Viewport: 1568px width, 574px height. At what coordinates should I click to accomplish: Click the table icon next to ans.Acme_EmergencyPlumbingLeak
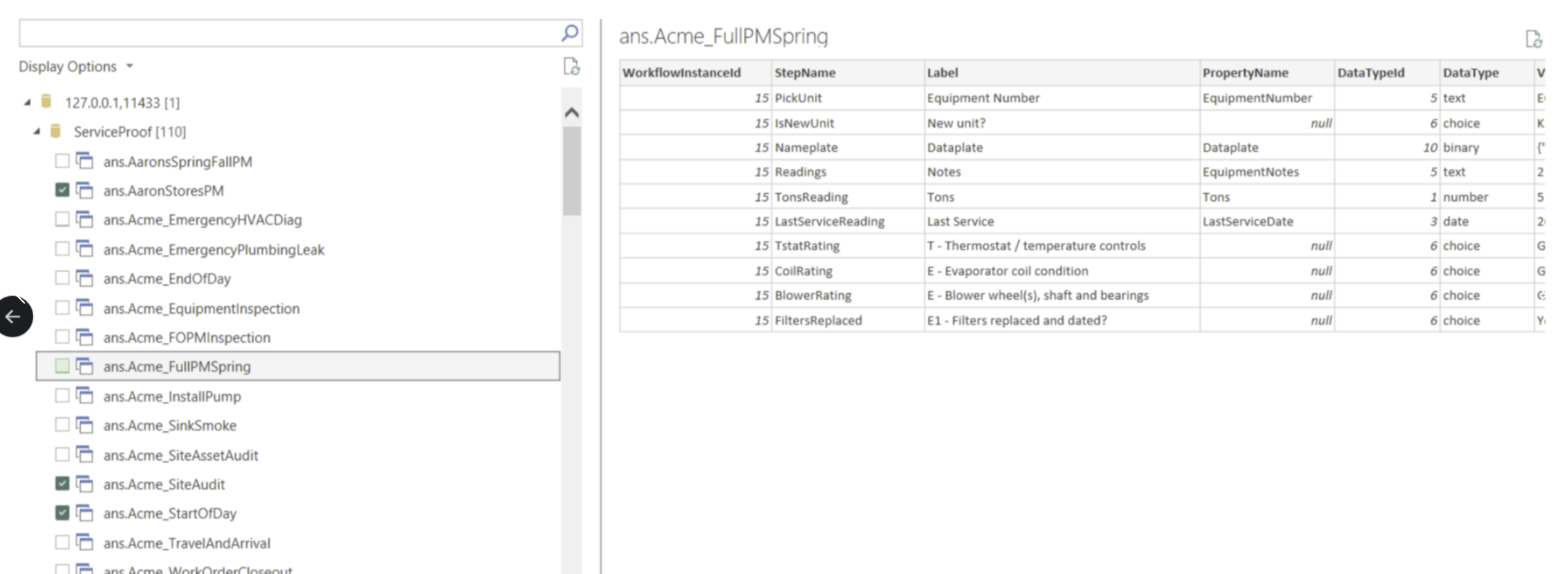tap(85, 249)
